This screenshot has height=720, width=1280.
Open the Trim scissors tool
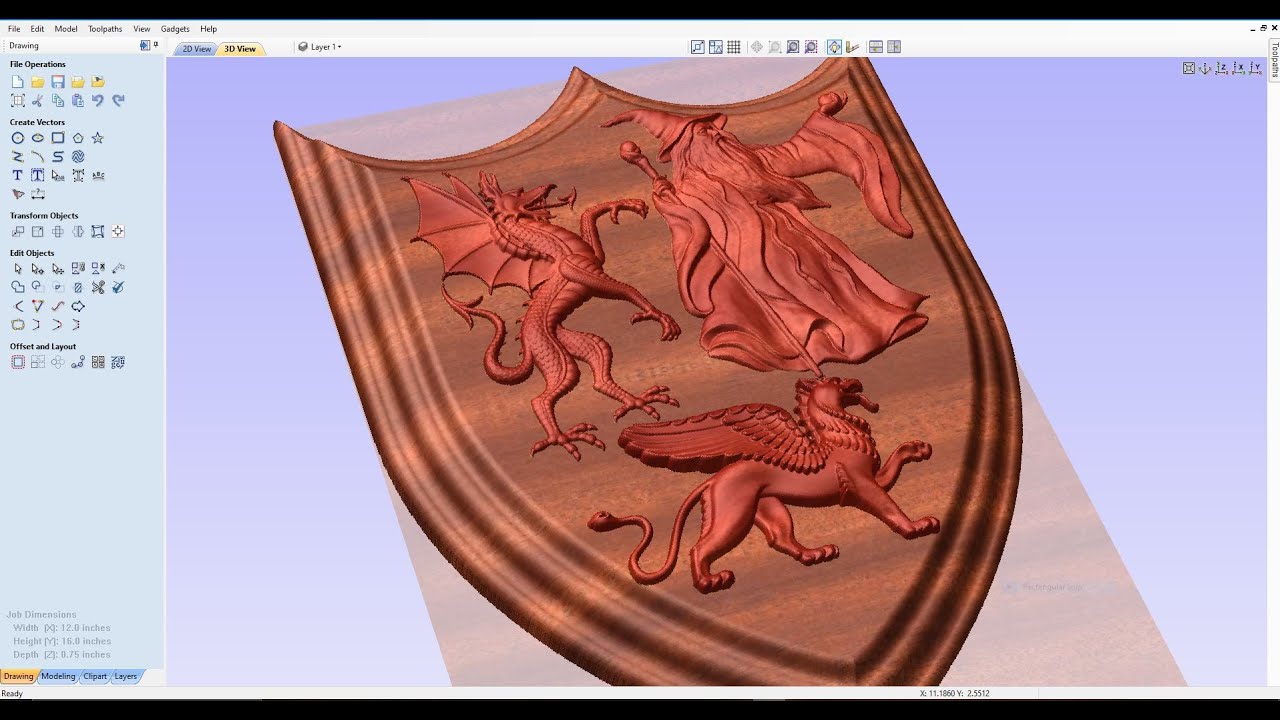[x=98, y=287]
